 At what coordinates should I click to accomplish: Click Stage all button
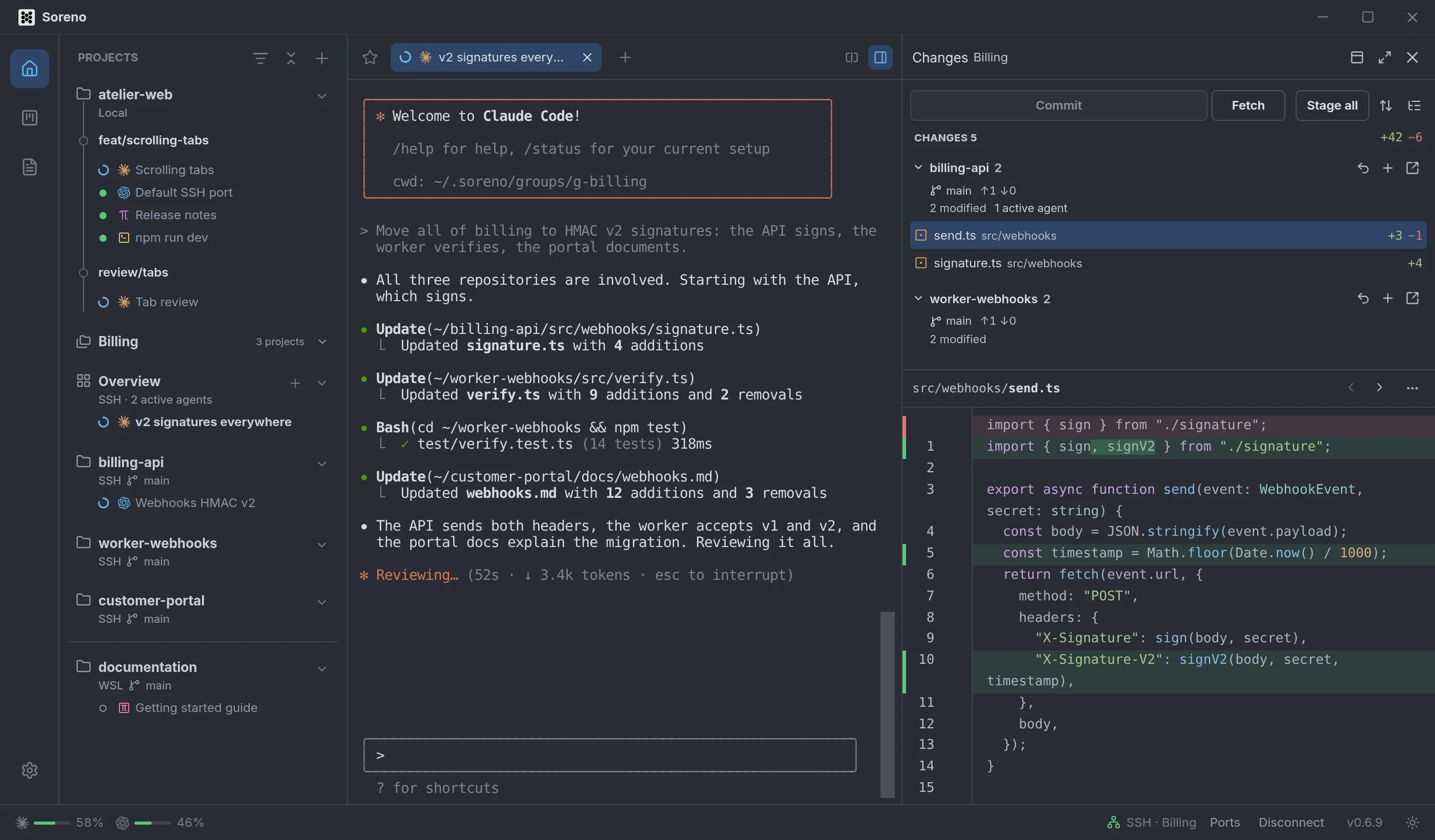(1332, 106)
